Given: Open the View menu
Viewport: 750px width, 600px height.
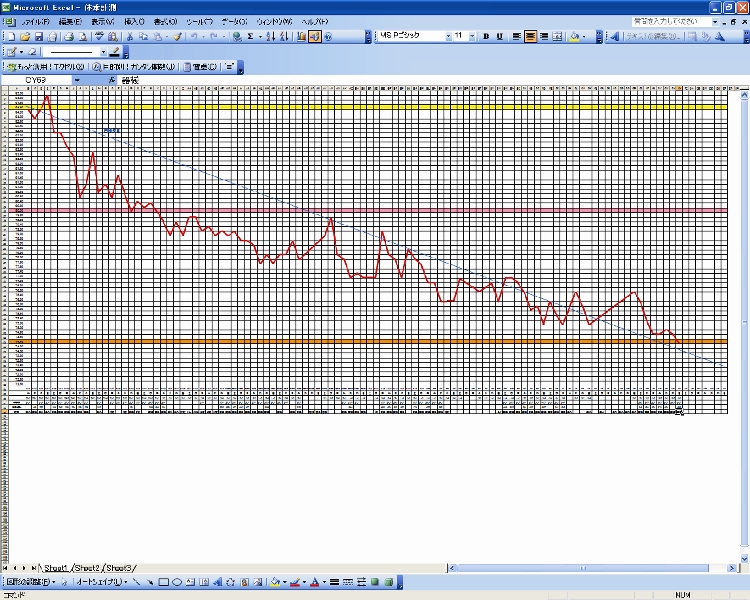Looking at the screenshot, I should [x=102, y=22].
